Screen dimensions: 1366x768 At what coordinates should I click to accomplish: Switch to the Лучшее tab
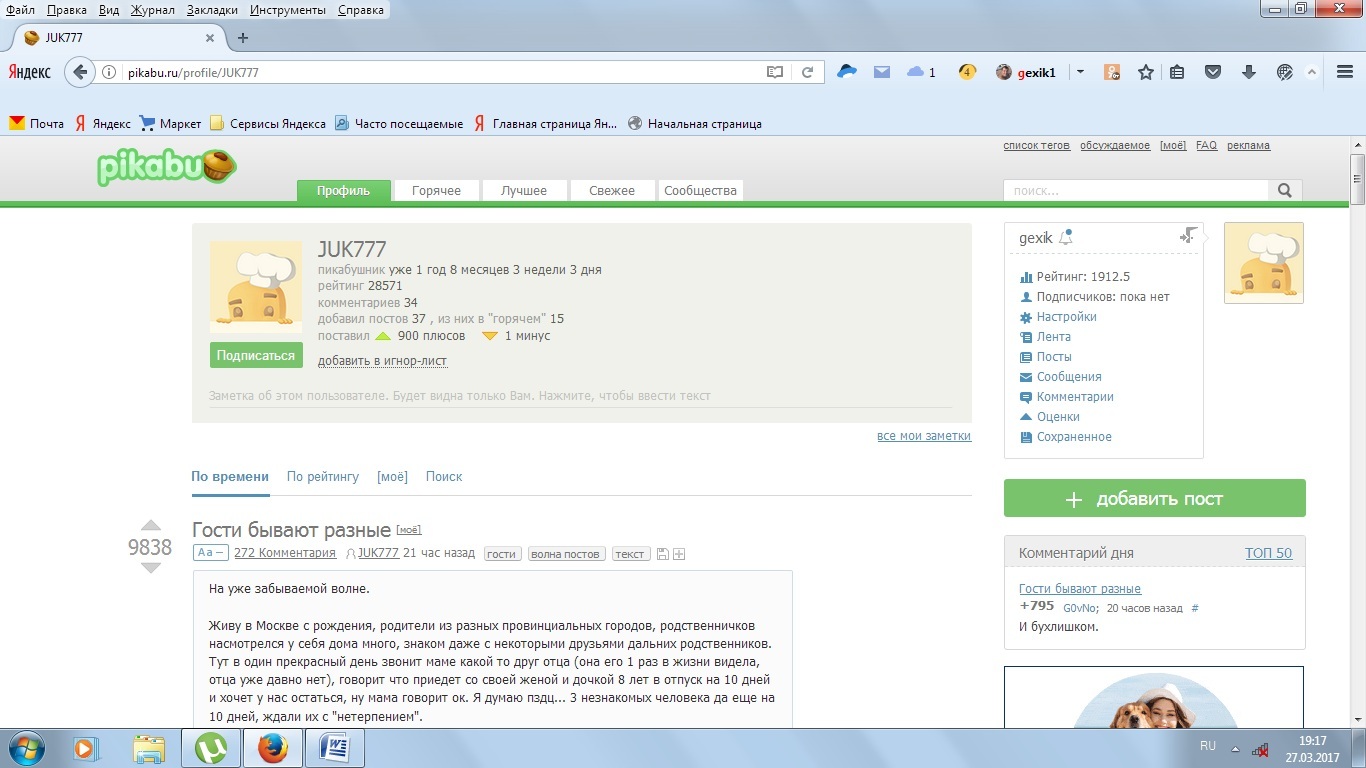click(524, 190)
